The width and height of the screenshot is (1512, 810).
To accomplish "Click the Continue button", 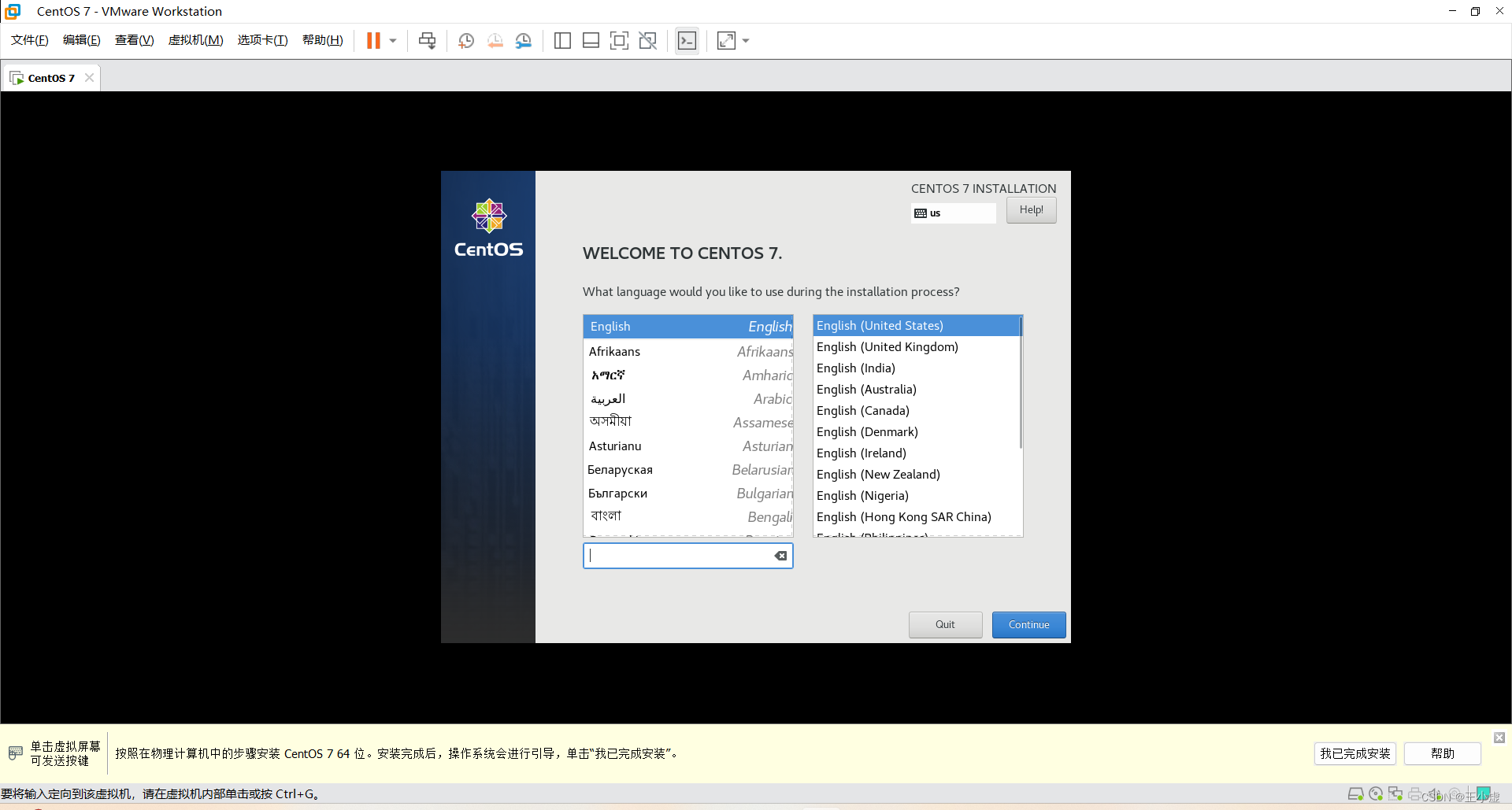I will tap(1028, 625).
